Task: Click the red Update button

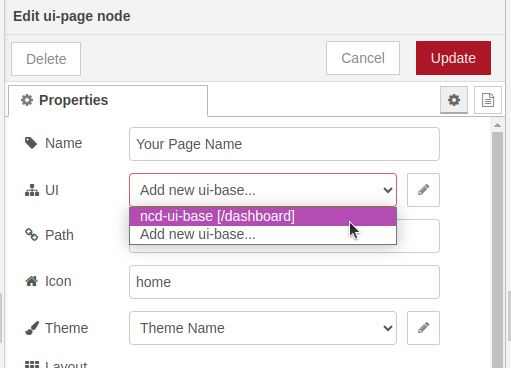Action: 453,58
